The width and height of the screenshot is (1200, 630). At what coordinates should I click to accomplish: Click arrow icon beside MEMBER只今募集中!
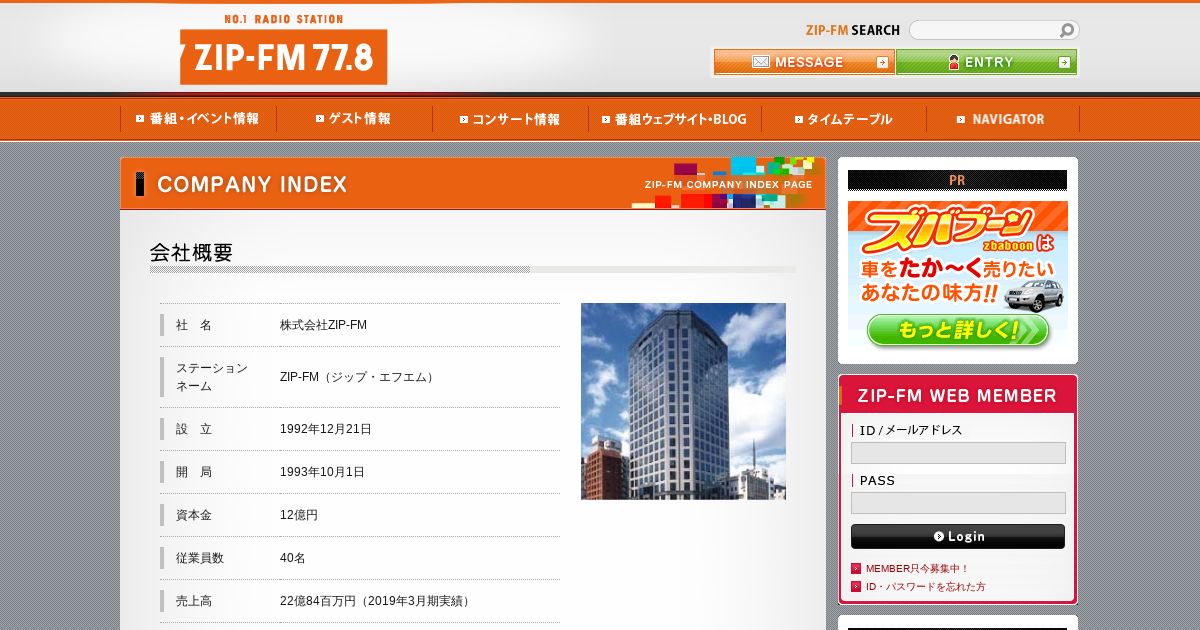click(x=856, y=569)
